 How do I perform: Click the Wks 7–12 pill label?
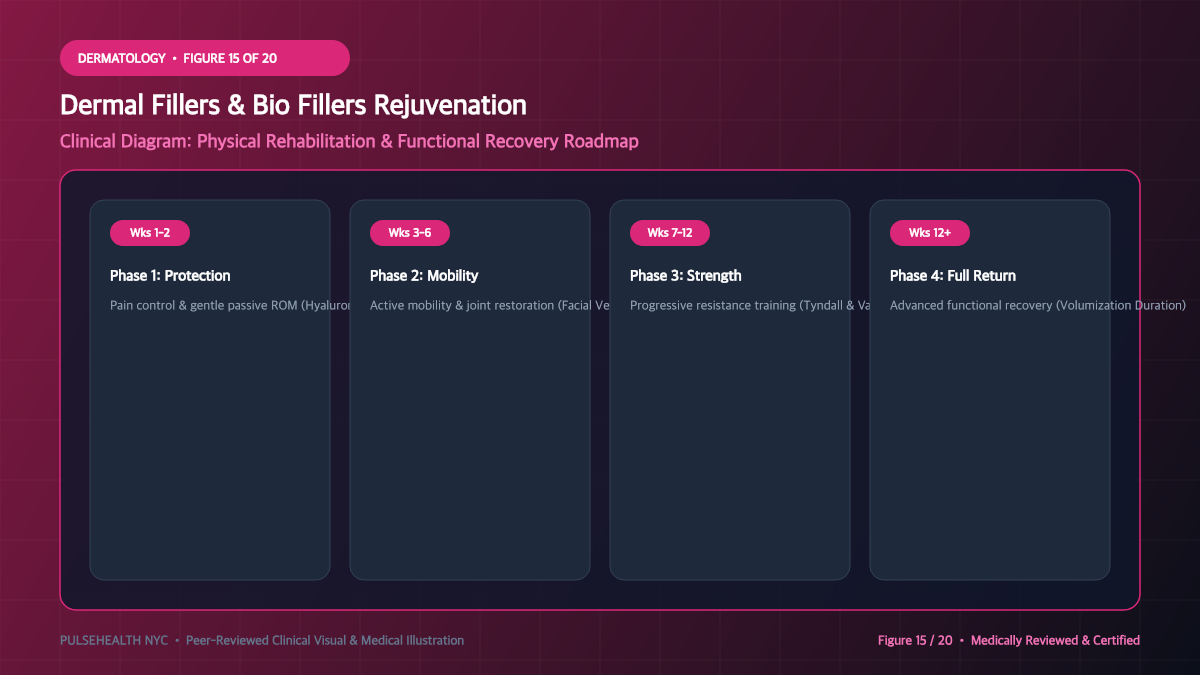pyautogui.click(x=670, y=233)
